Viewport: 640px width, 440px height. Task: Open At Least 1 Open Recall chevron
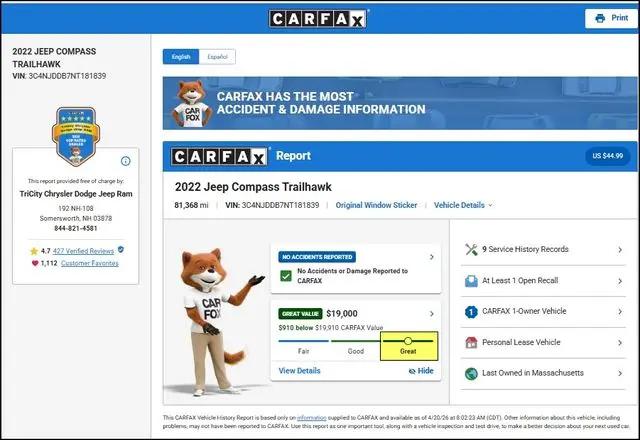pyautogui.click(x=620, y=281)
